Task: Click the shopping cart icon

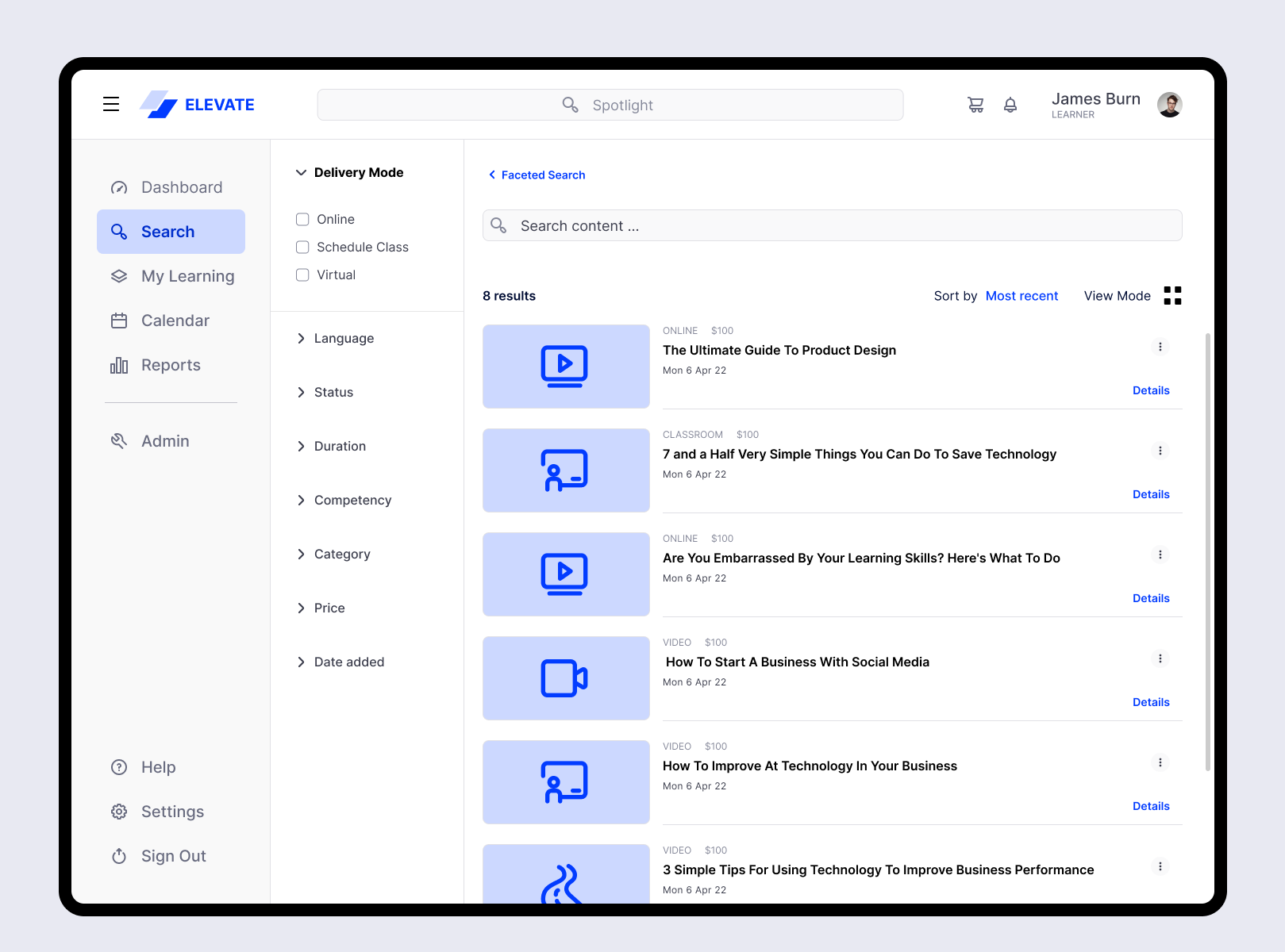Action: tap(975, 104)
